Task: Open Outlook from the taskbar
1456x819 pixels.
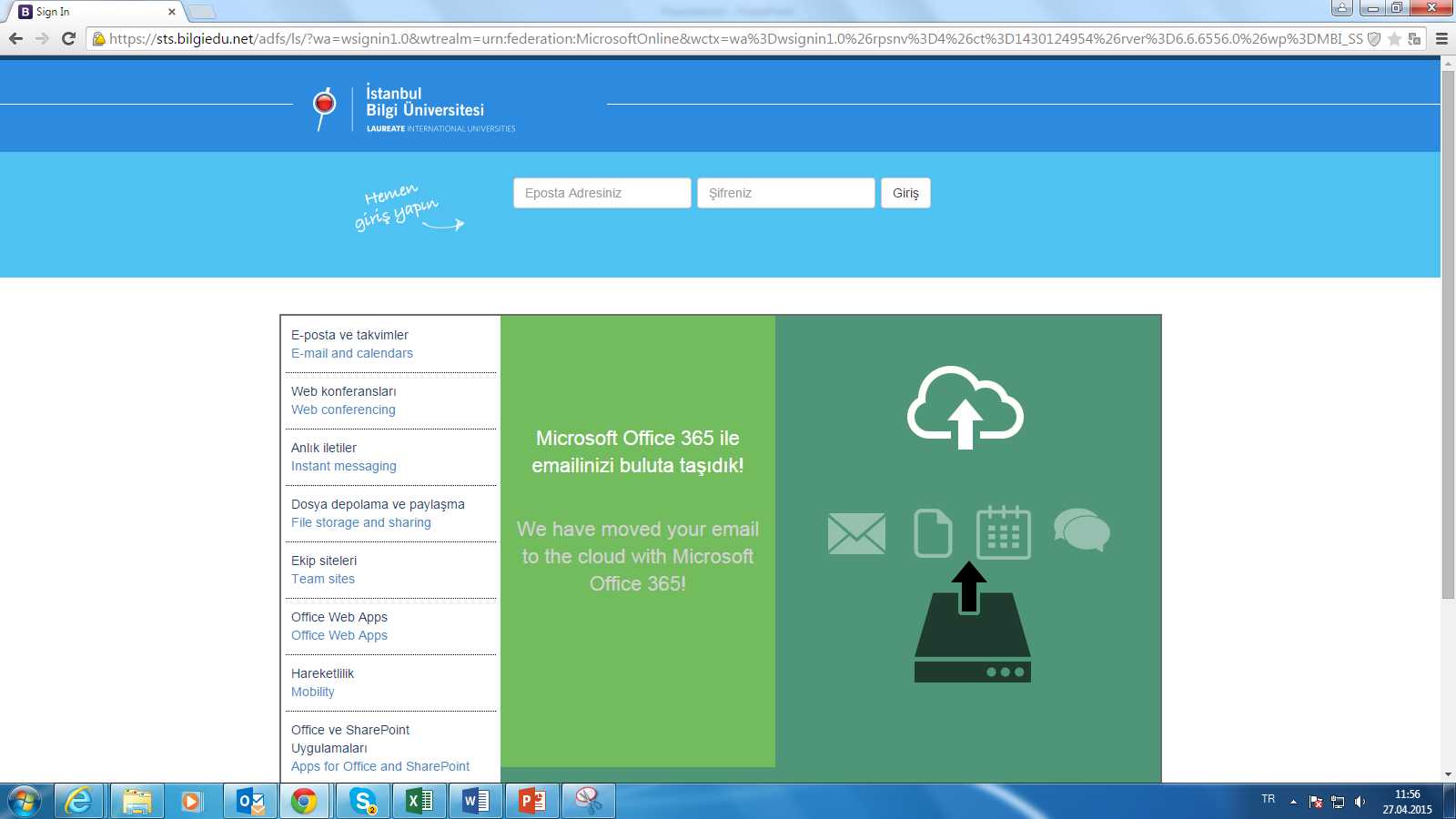Action: click(249, 802)
